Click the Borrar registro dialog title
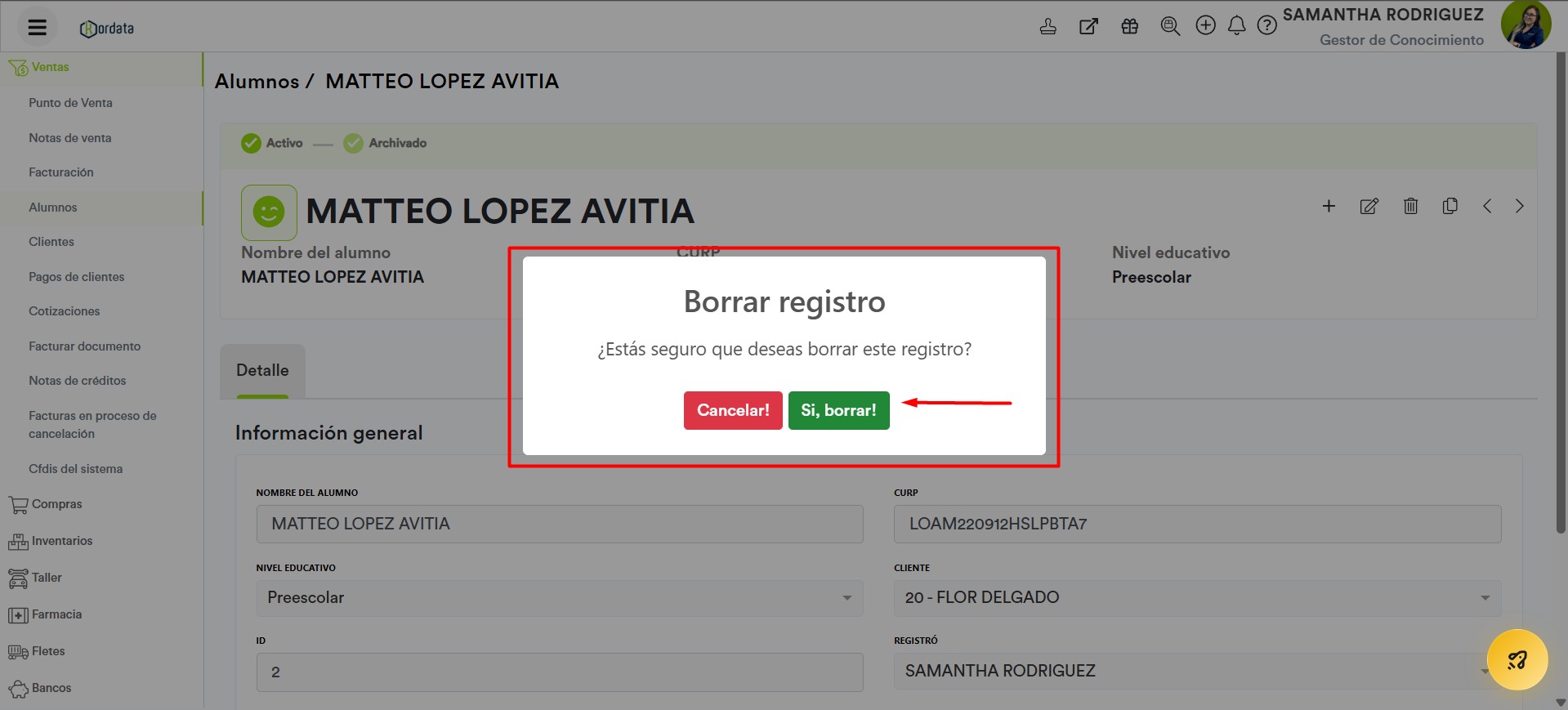 784,302
